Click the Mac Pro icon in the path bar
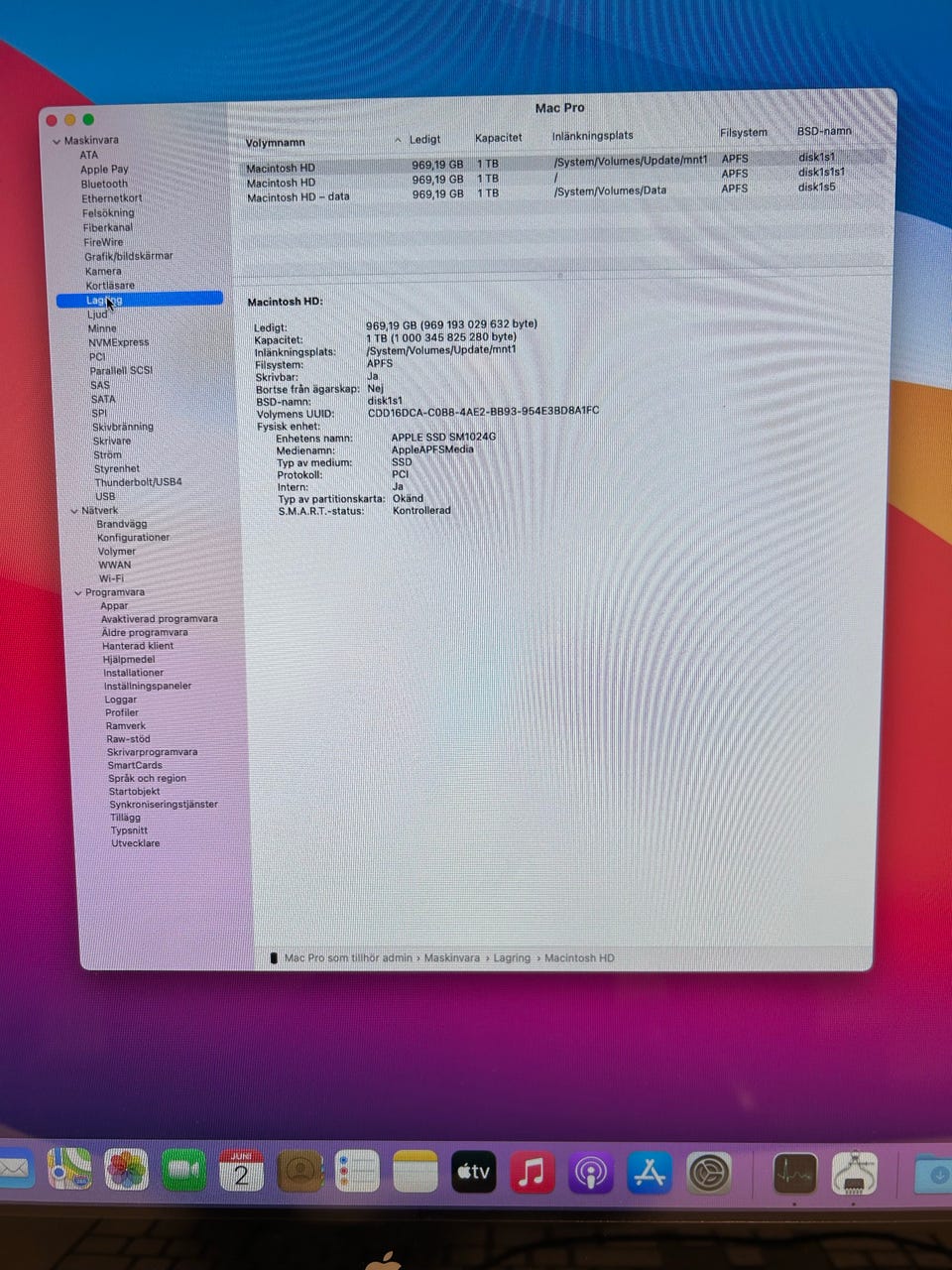This screenshot has height=1270, width=952. (x=274, y=958)
